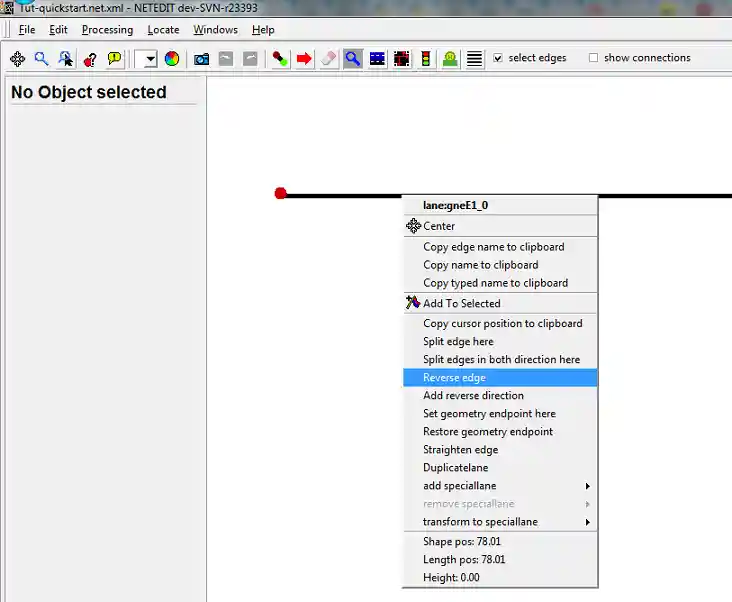Choose Copy name to clipboard
The image size is (732, 602).
[500, 265]
